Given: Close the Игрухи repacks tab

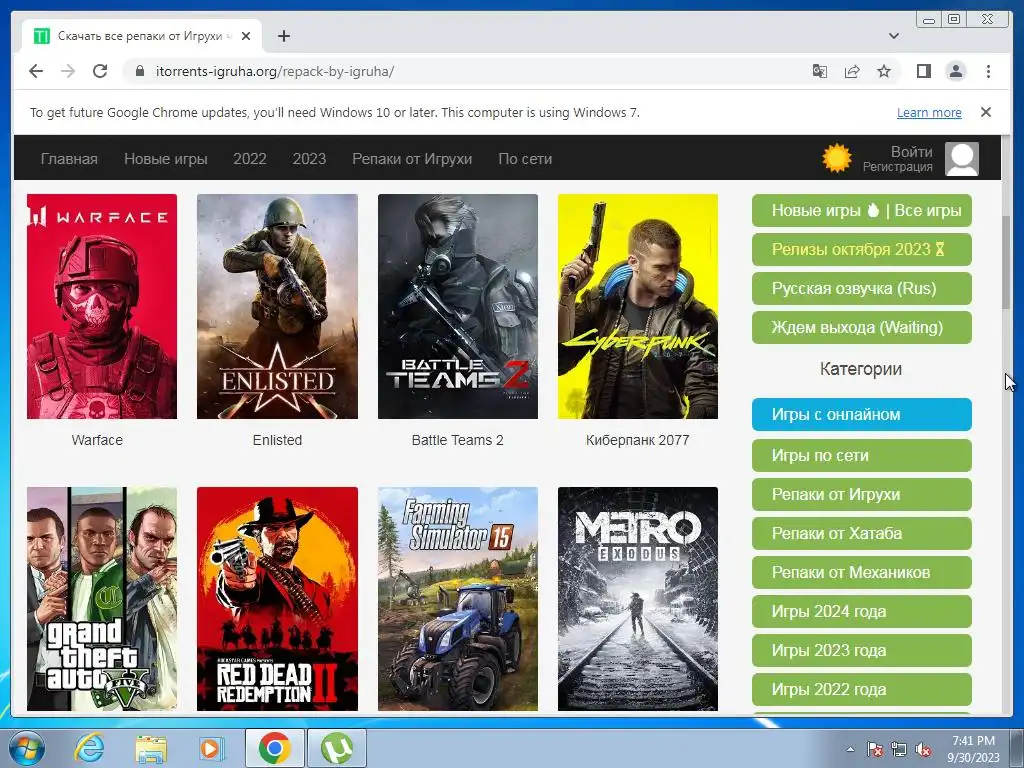Looking at the screenshot, I should coord(246,36).
